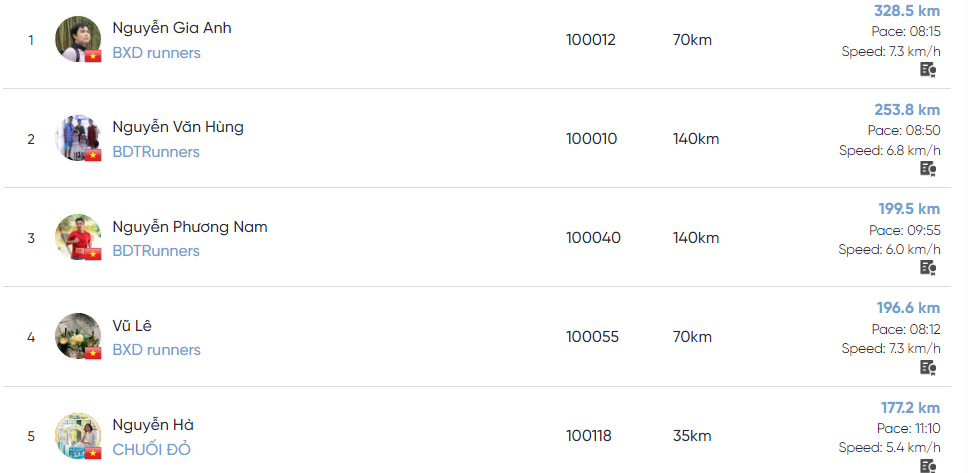Open BDTRunners team link under Nguyễn Phương Nam
The height and width of the screenshot is (473, 974).
156,250
